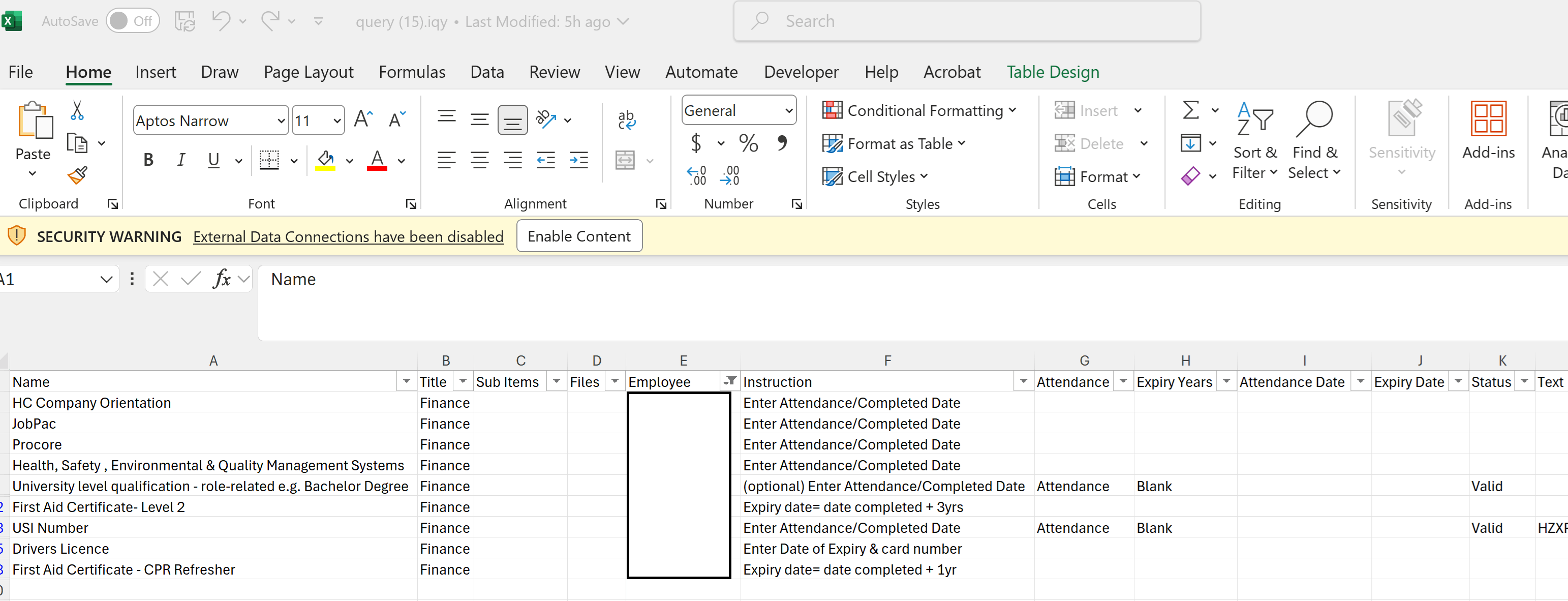Click the Format Painter brush icon
The width and height of the screenshot is (1568, 601).
pos(78,176)
